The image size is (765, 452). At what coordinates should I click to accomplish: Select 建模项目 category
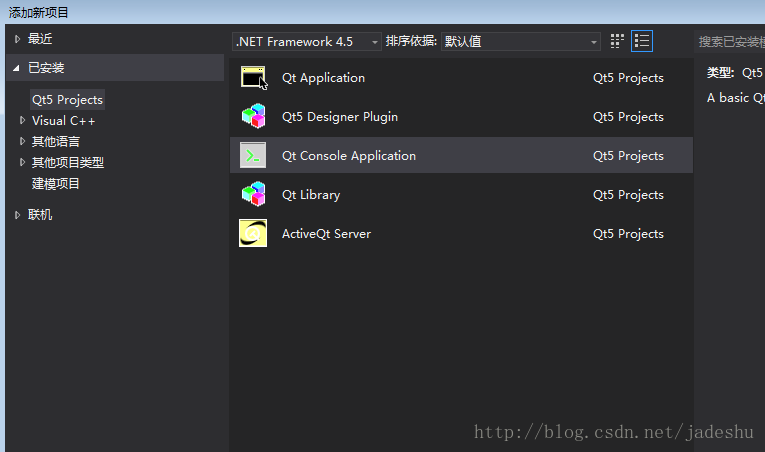click(x=56, y=184)
